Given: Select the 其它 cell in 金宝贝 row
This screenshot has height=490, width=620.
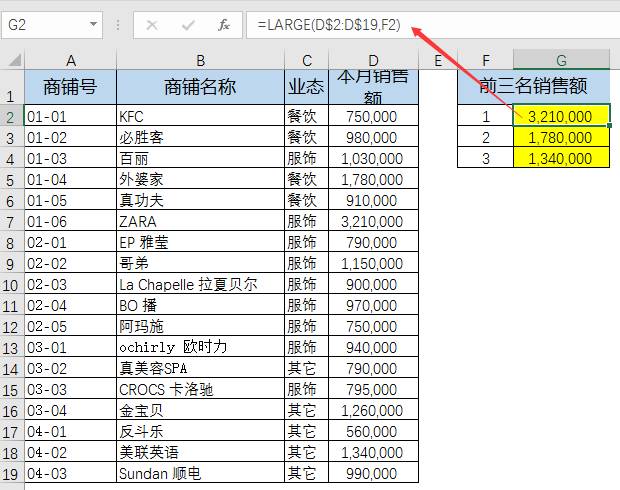Looking at the screenshot, I should click(306, 409).
